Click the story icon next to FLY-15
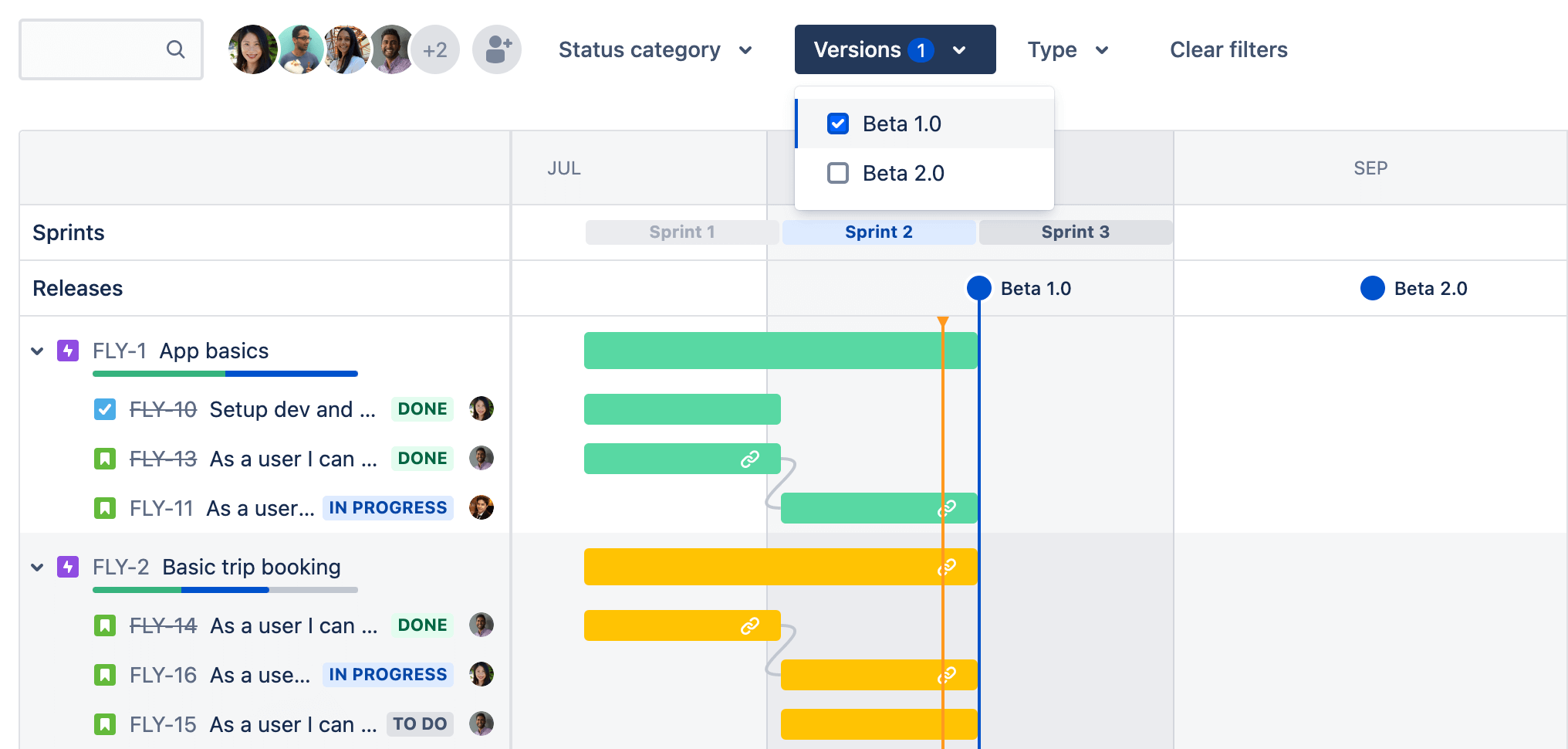Screen dimensions: 1568x749 [x=105, y=724]
